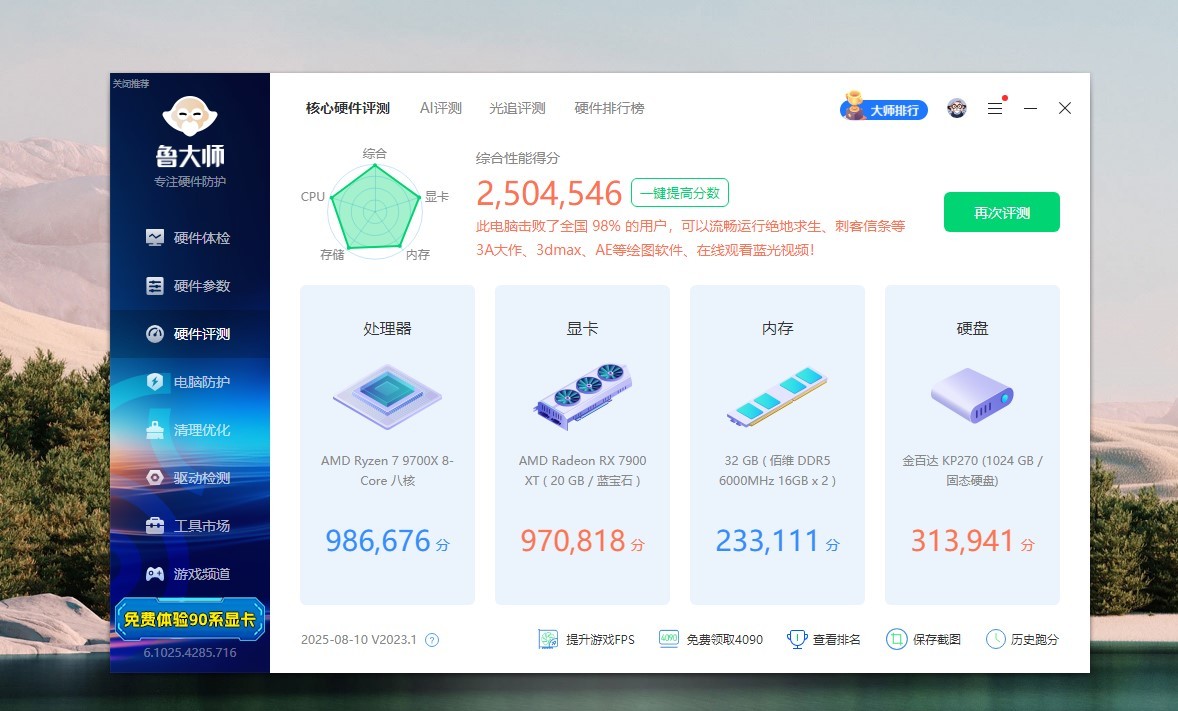Viewport: 1178px width, 711px height.
Task: Switch to the AI评测 tab
Action: (440, 108)
